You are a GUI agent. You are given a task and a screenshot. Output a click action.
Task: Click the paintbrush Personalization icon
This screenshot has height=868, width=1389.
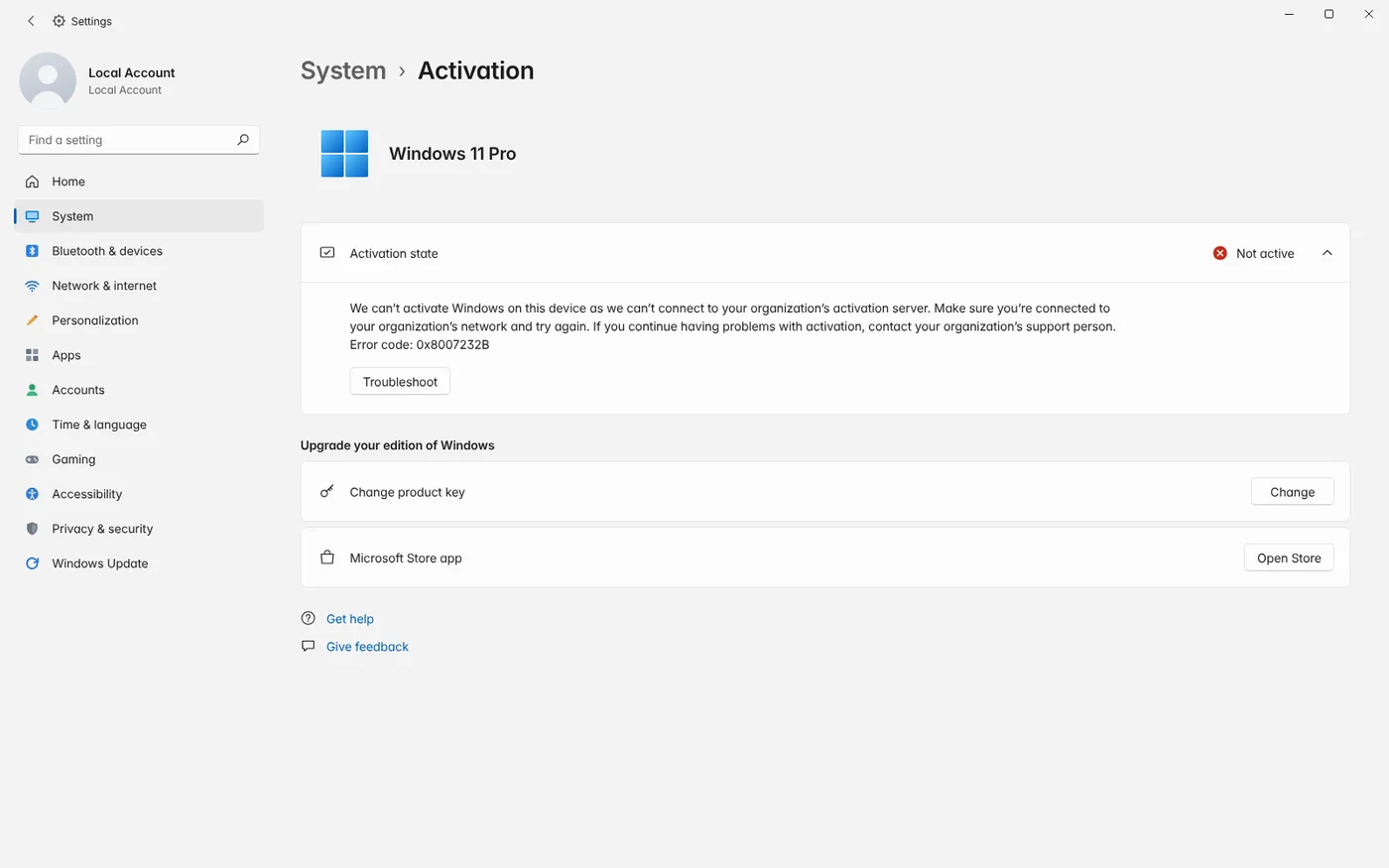32,320
